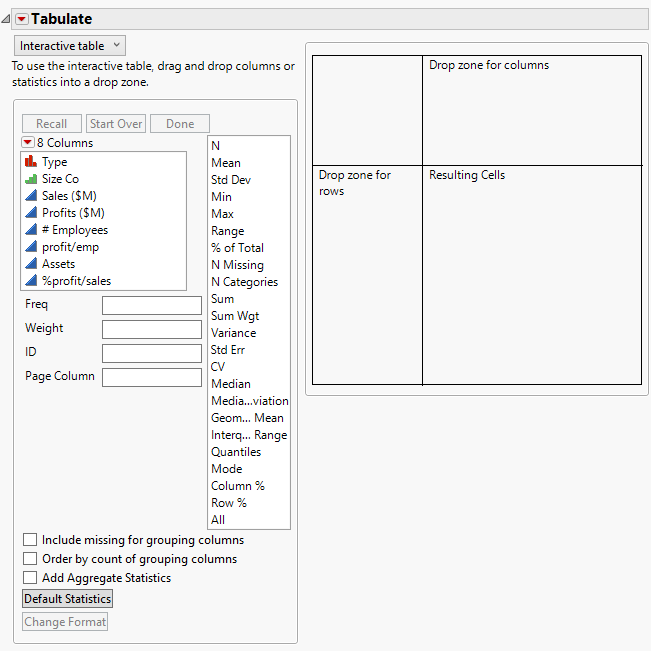This screenshot has width=651, height=651.
Task: Open the Interactive table dropdown
Action: pyautogui.click(x=70, y=46)
